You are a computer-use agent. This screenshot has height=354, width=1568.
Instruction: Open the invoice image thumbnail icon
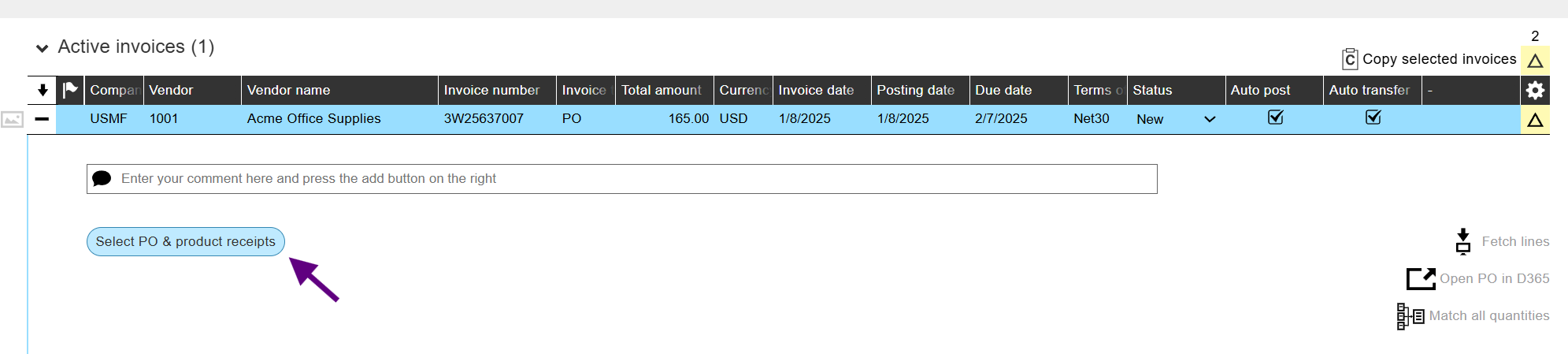(12, 119)
